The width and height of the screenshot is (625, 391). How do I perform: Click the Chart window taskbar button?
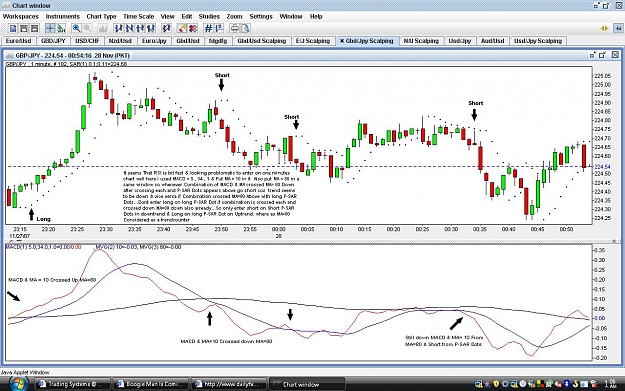coord(307,384)
